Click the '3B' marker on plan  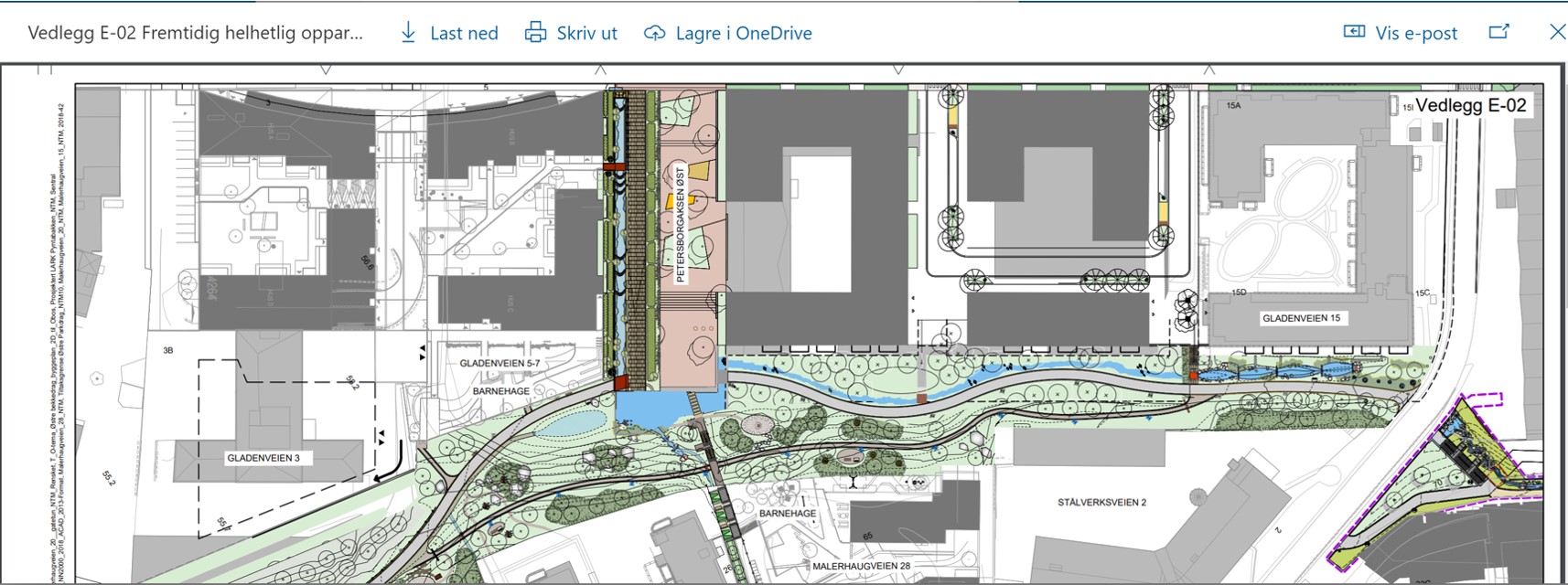(168, 350)
